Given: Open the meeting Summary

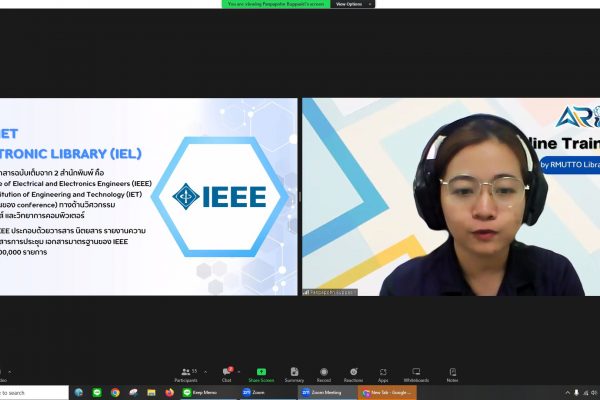Looking at the screenshot, I should [x=294, y=375].
